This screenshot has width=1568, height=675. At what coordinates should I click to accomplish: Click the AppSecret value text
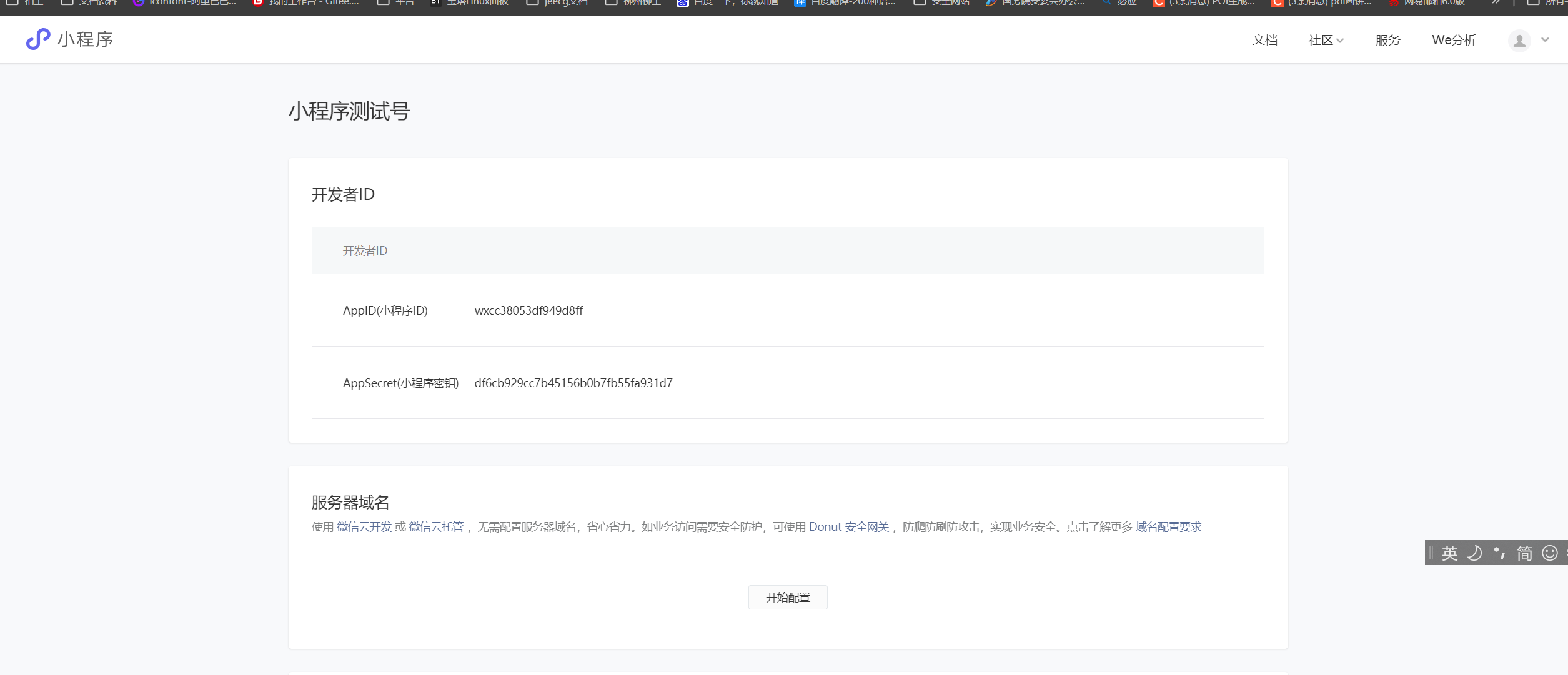coord(573,383)
